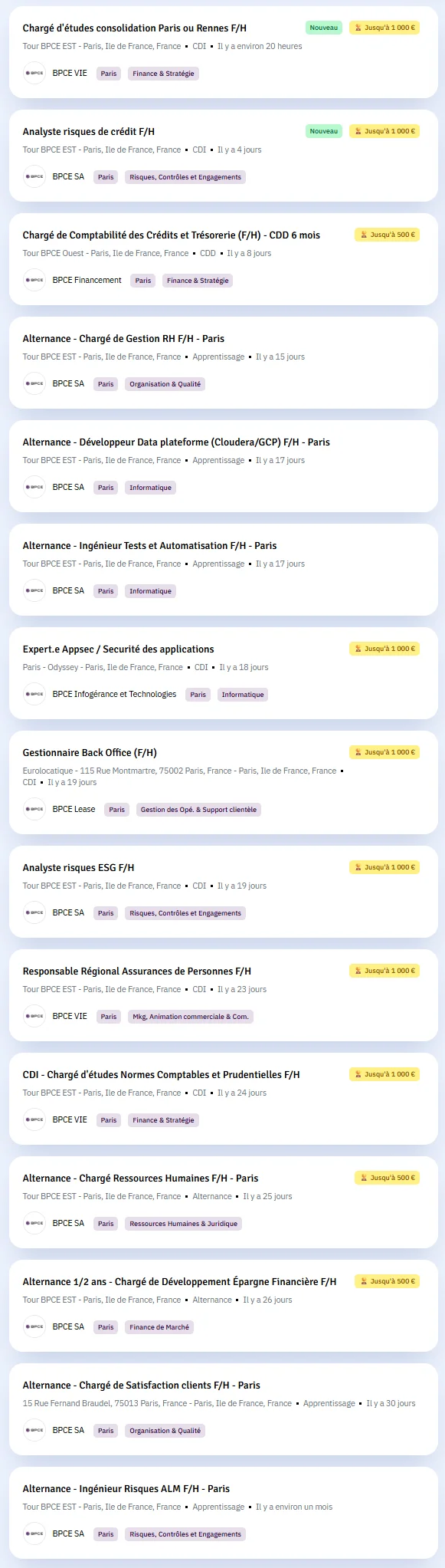Select Gestion des Opé. & Support clientèle tag
Image resolution: width=445 pixels, height=1568 pixels.
point(198,810)
